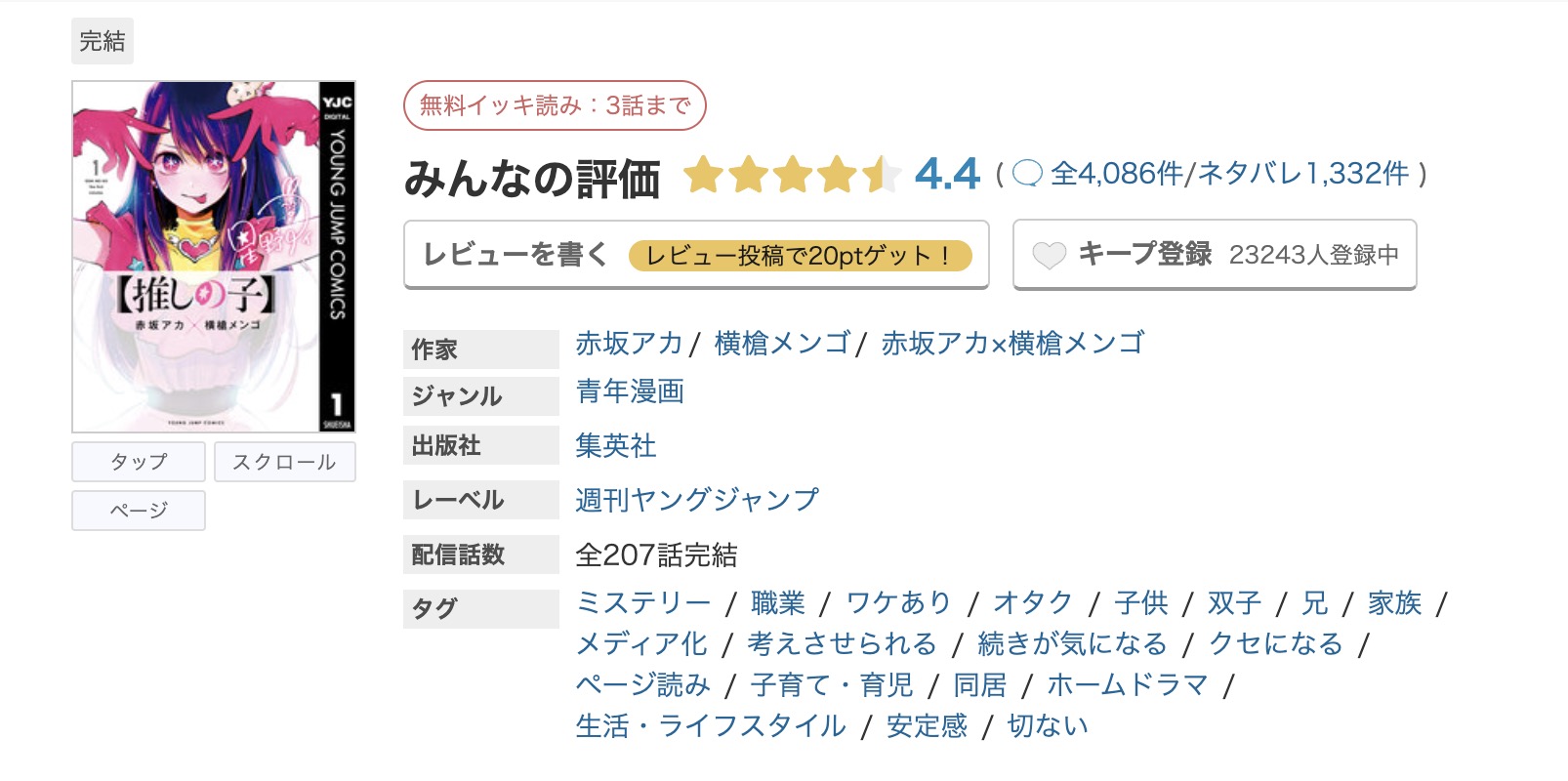The width and height of the screenshot is (1568, 781).
Task: Click the レビューを書く button
Action: coord(515,255)
